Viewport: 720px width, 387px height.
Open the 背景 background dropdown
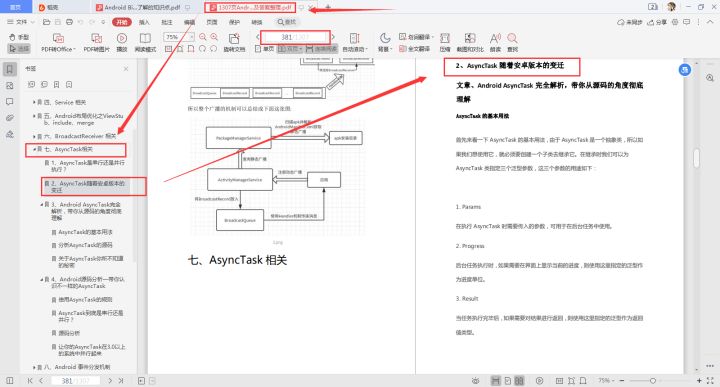[385, 49]
